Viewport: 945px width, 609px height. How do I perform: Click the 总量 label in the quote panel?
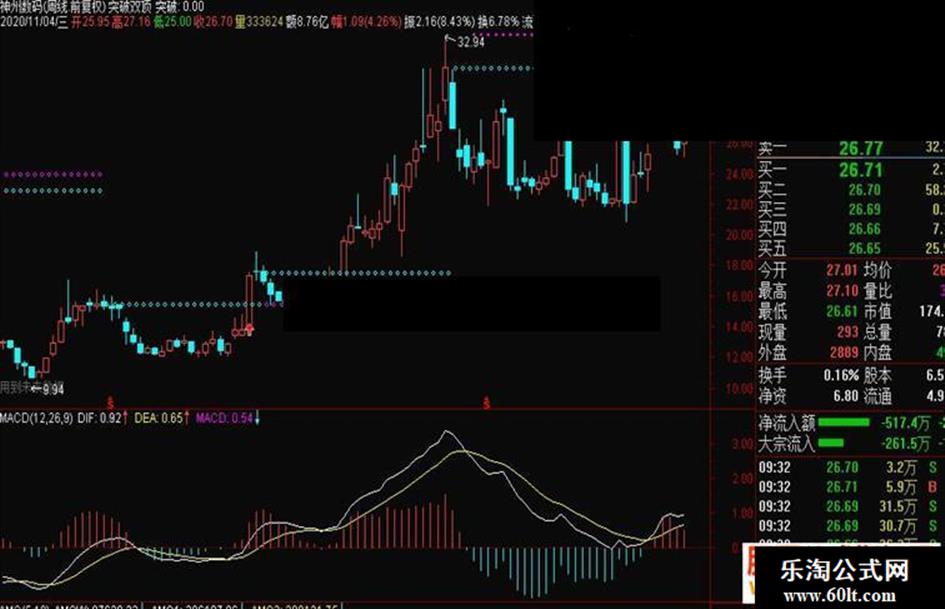pyautogui.click(x=878, y=332)
